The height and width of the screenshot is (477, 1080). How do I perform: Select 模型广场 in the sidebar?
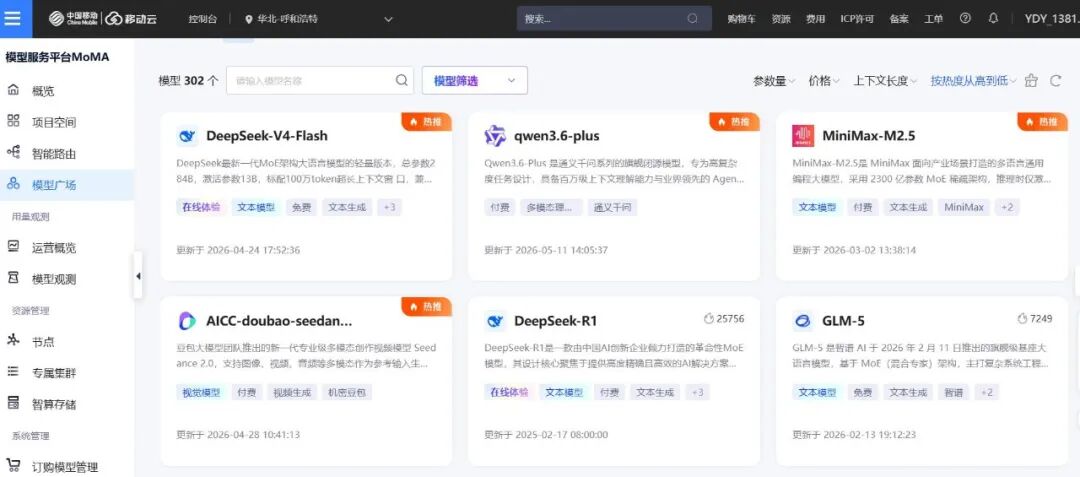coord(67,184)
